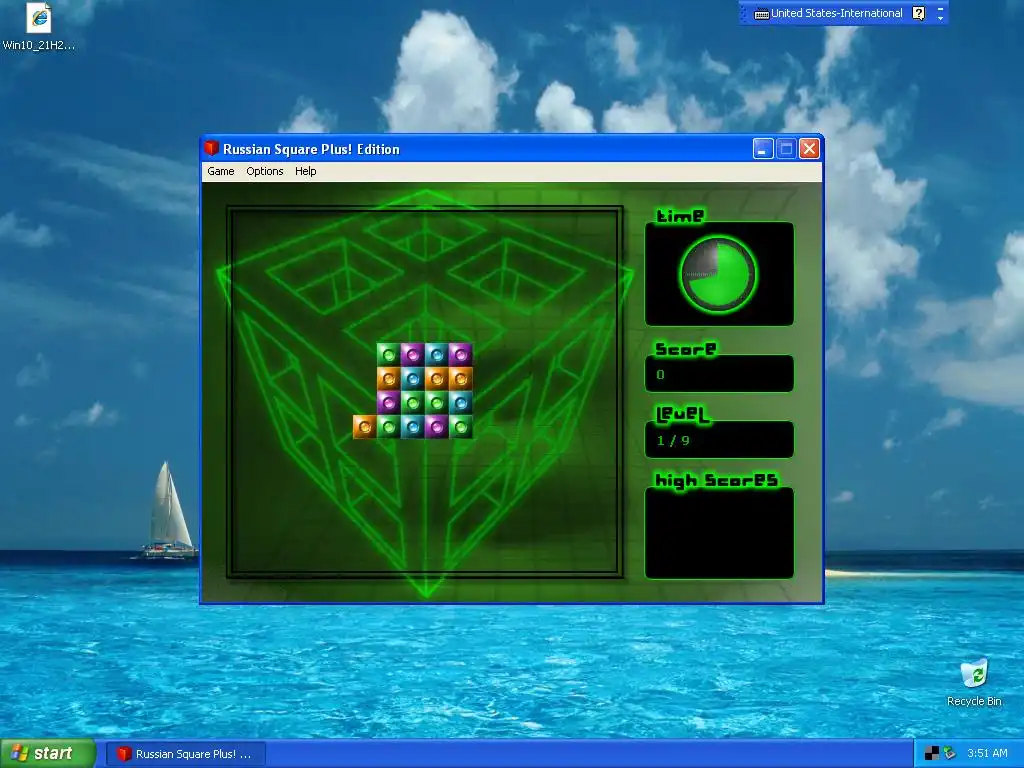Click the Russian Square Plus! taskbar button
1024x768 pixels.
(185, 754)
